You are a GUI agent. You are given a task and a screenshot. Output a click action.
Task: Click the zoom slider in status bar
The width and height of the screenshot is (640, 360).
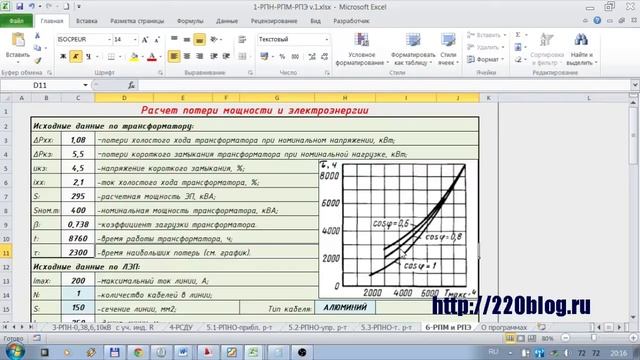[594, 338]
